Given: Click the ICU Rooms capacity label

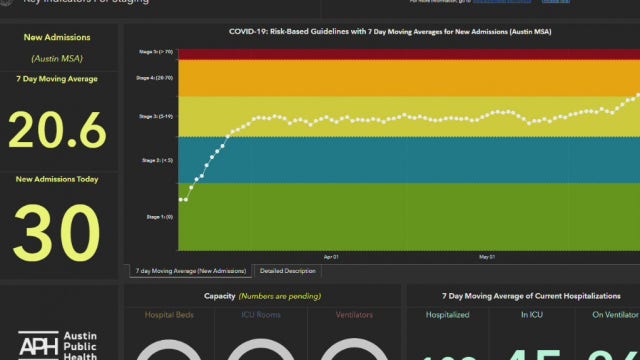Looking at the screenshot, I should coord(260,315).
